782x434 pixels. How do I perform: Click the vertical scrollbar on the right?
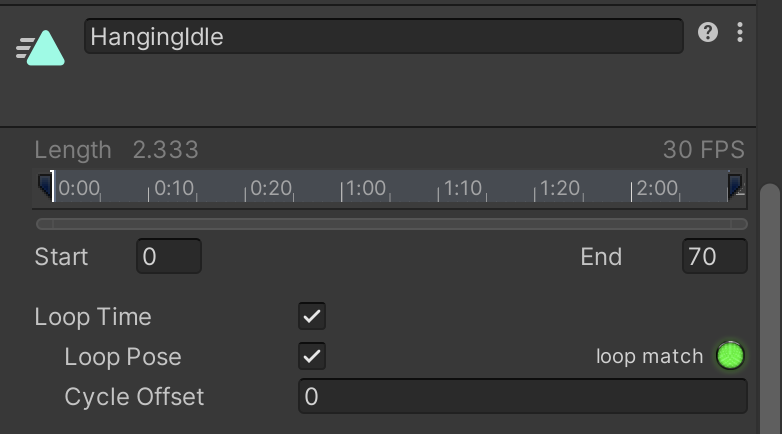point(770,300)
